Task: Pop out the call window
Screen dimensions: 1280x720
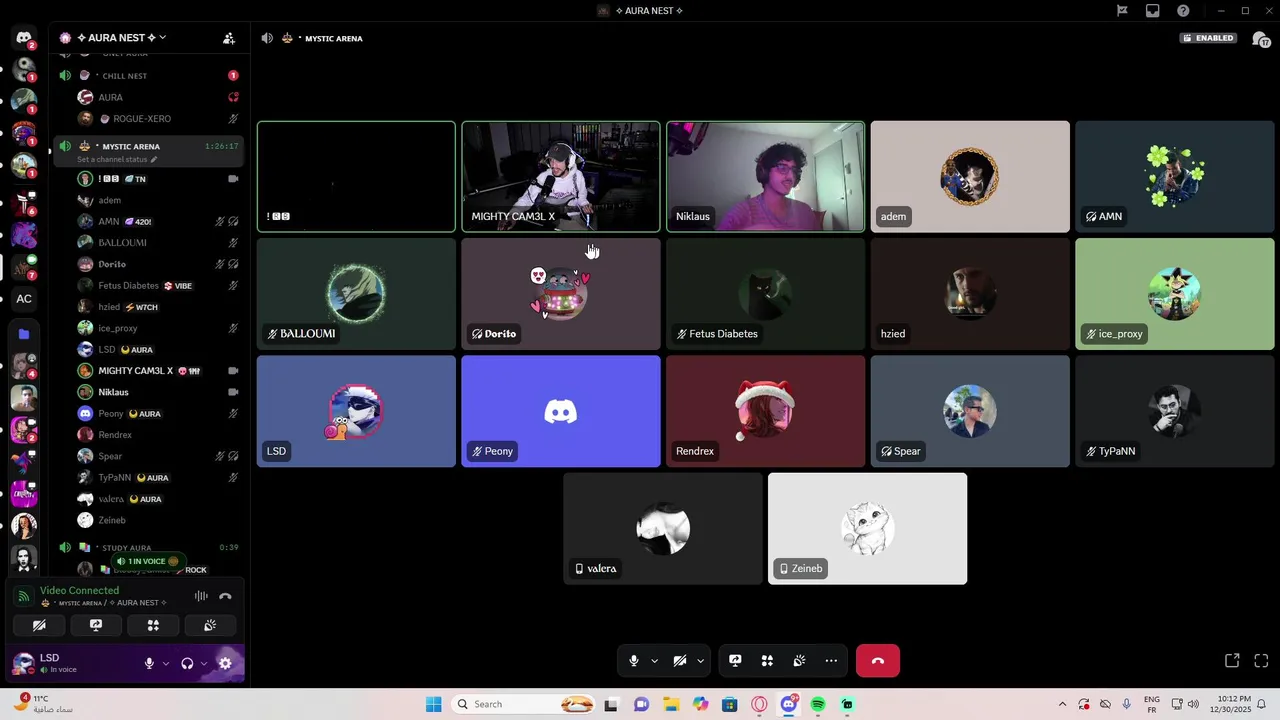Action: pyautogui.click(x=1232, y=661)
